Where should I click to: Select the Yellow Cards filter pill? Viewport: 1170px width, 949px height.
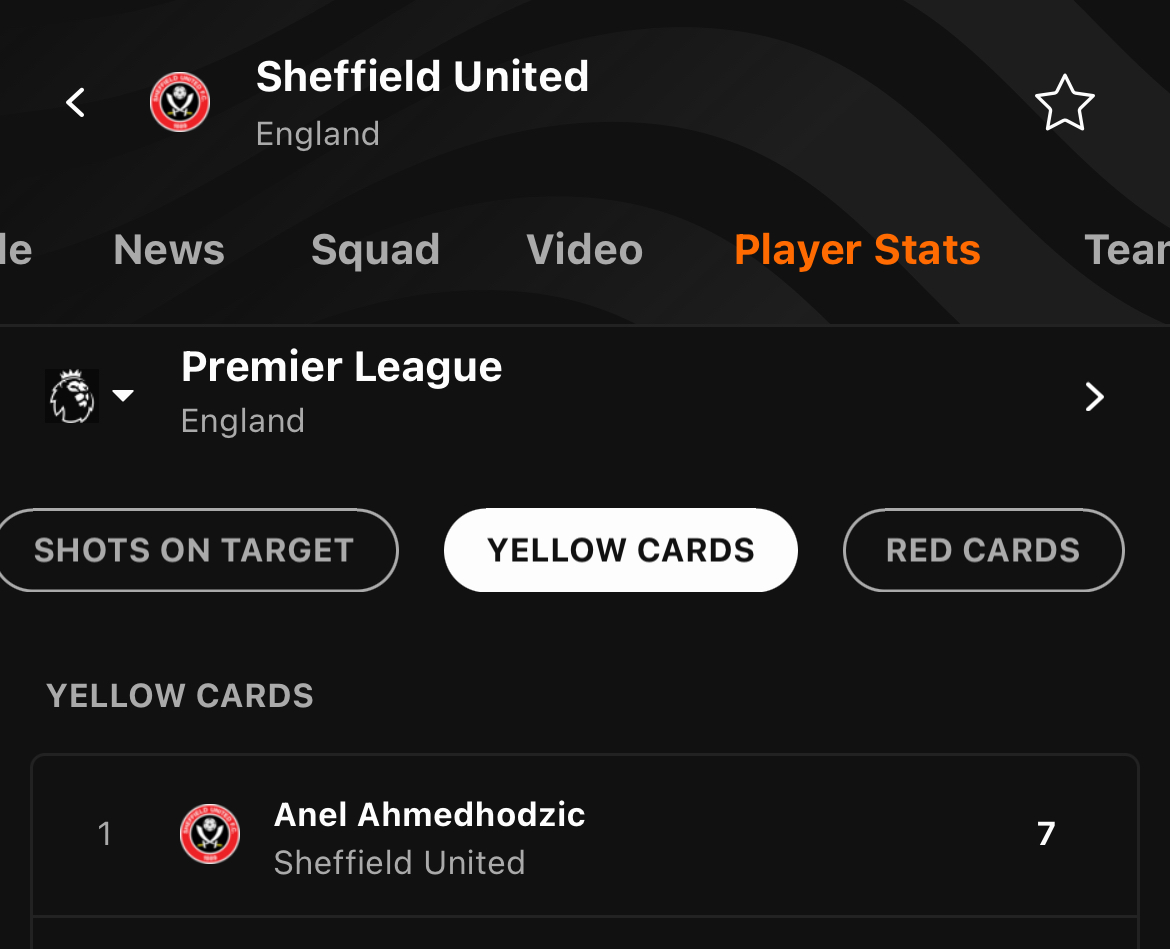coord(621,550)
